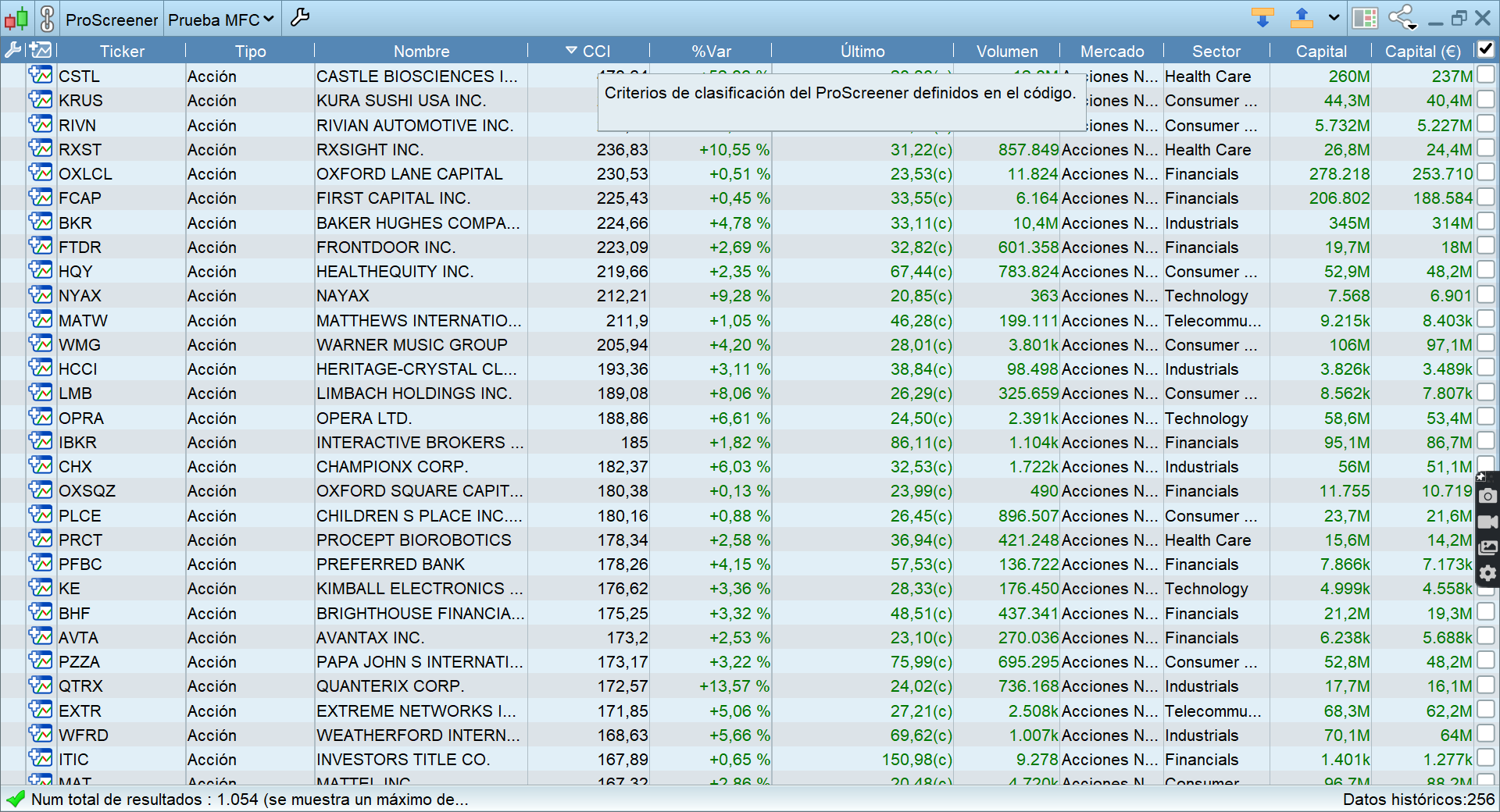
Task: Check the checkbox for the WFRD row
Action: click(1485, 734)
